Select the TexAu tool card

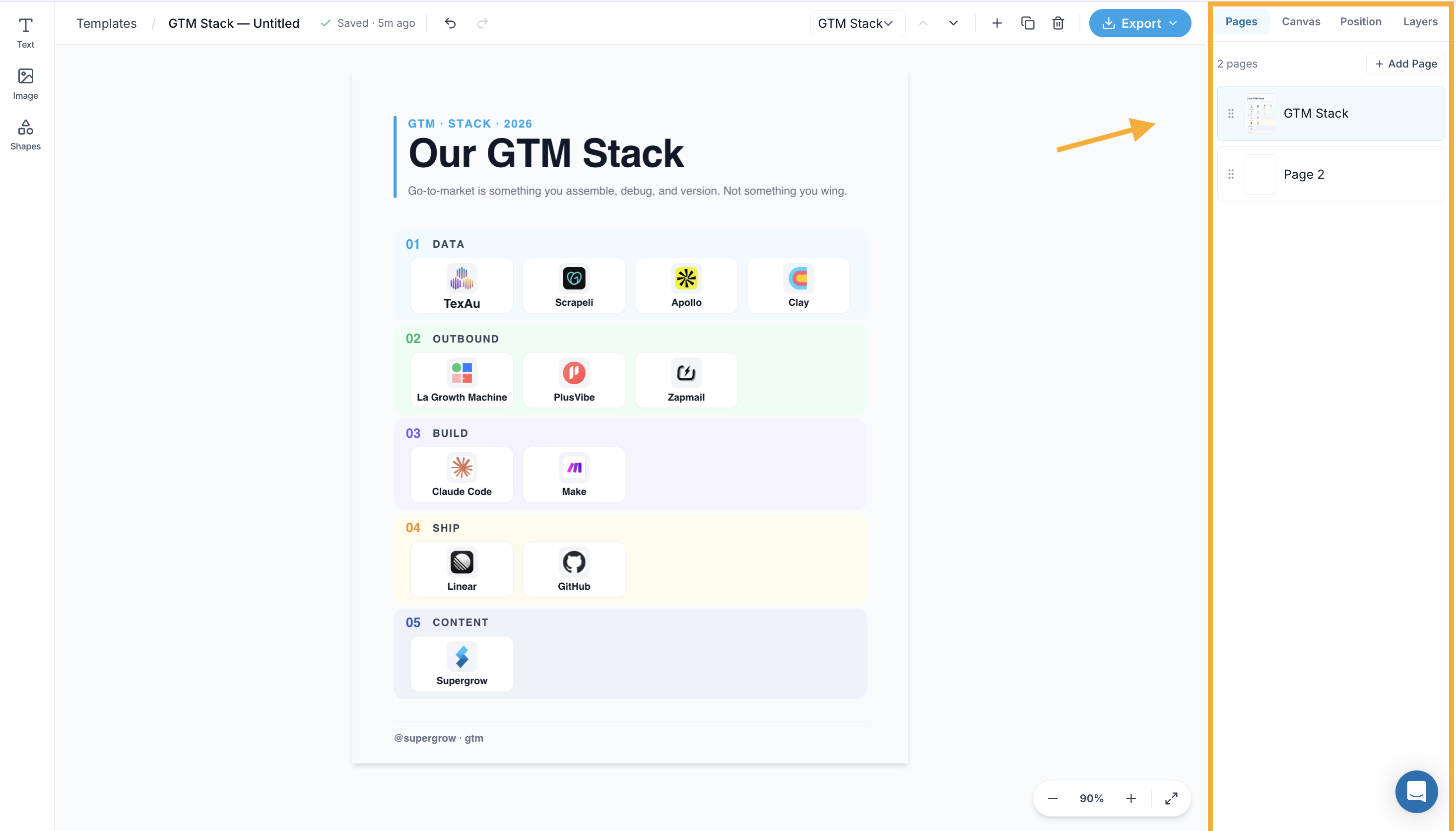click(462, 285)
